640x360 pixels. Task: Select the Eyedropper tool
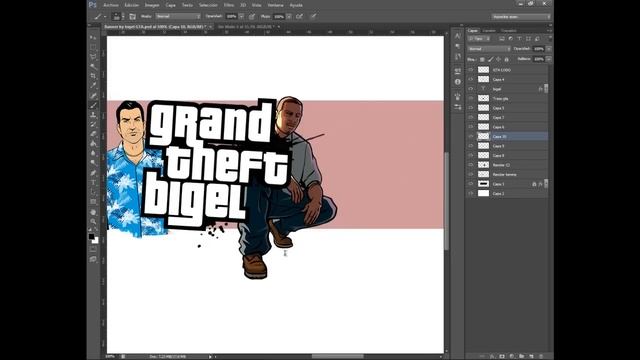tap(93, 86)
